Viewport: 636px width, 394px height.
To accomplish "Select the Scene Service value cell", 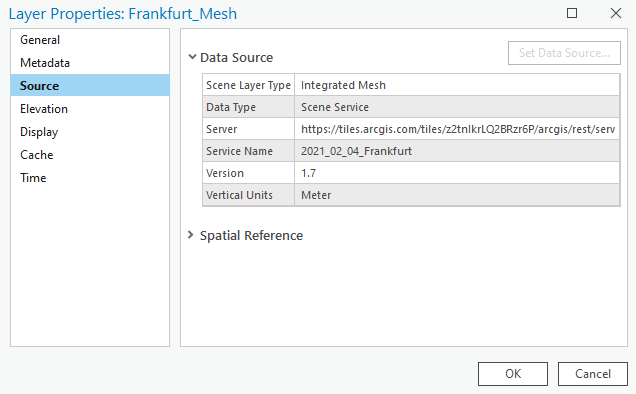I will point(457,107).
